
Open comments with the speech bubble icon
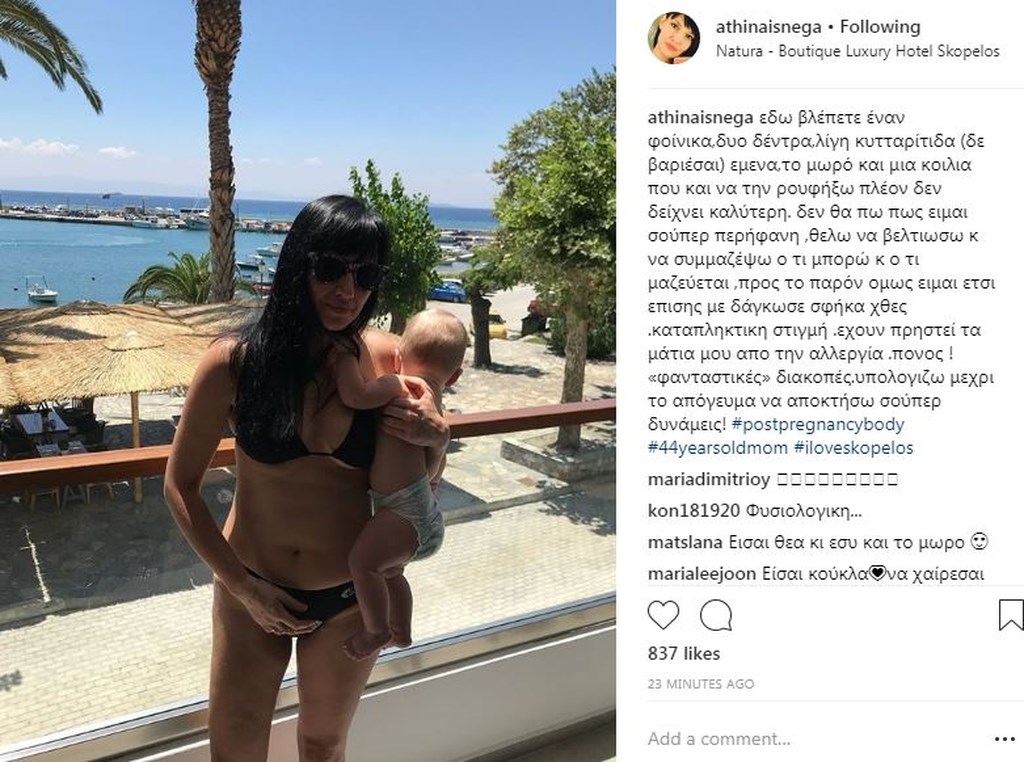coord(716,615)
